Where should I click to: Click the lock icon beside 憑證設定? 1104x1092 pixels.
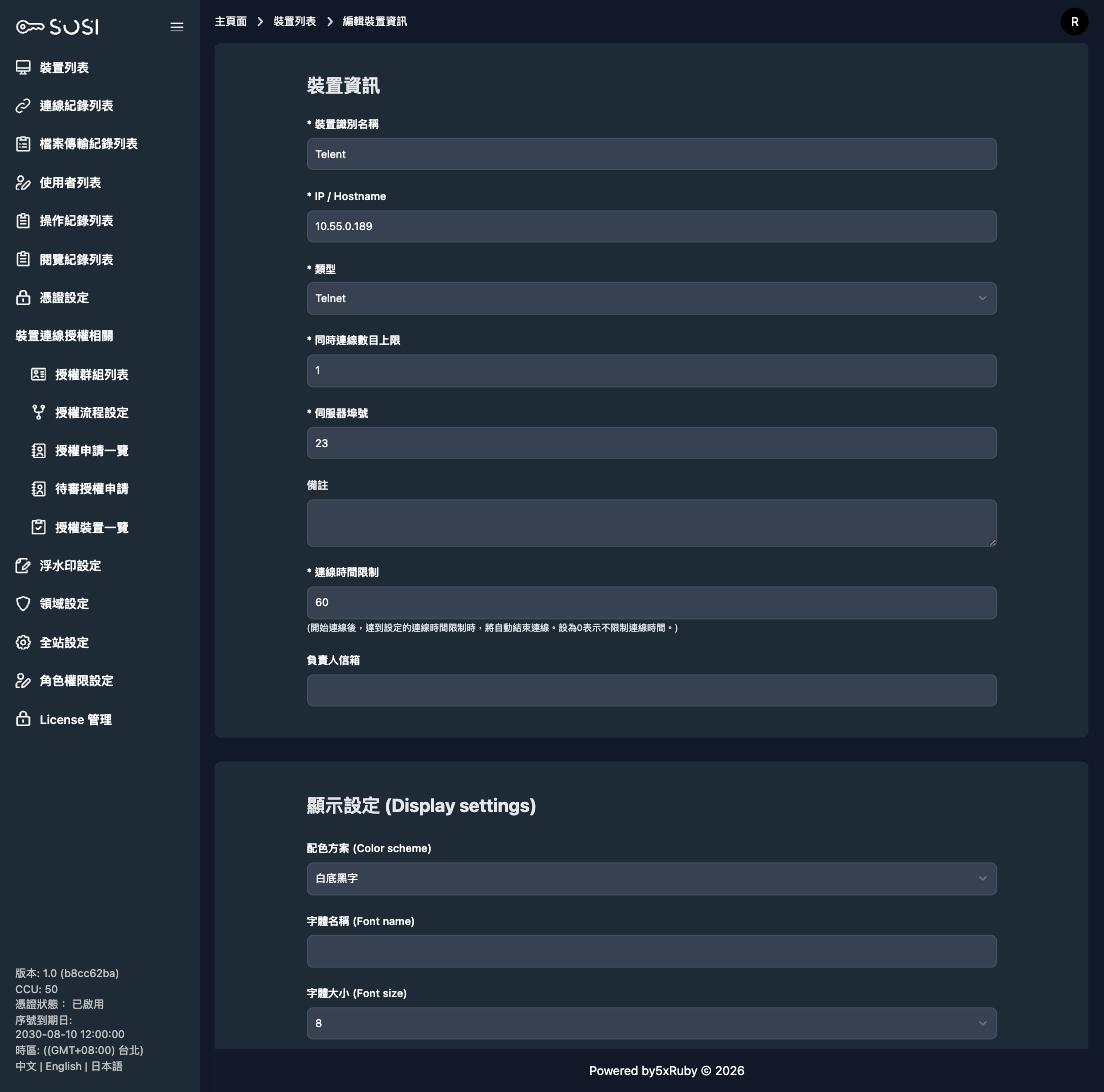(x=23, y=298)
